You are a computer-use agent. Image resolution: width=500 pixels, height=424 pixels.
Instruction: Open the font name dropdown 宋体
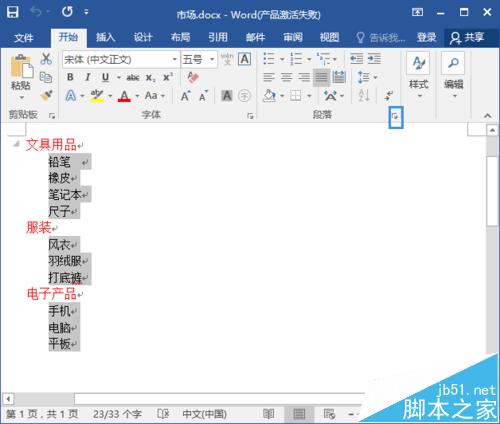pyautogui.click(x=175, y=59)
